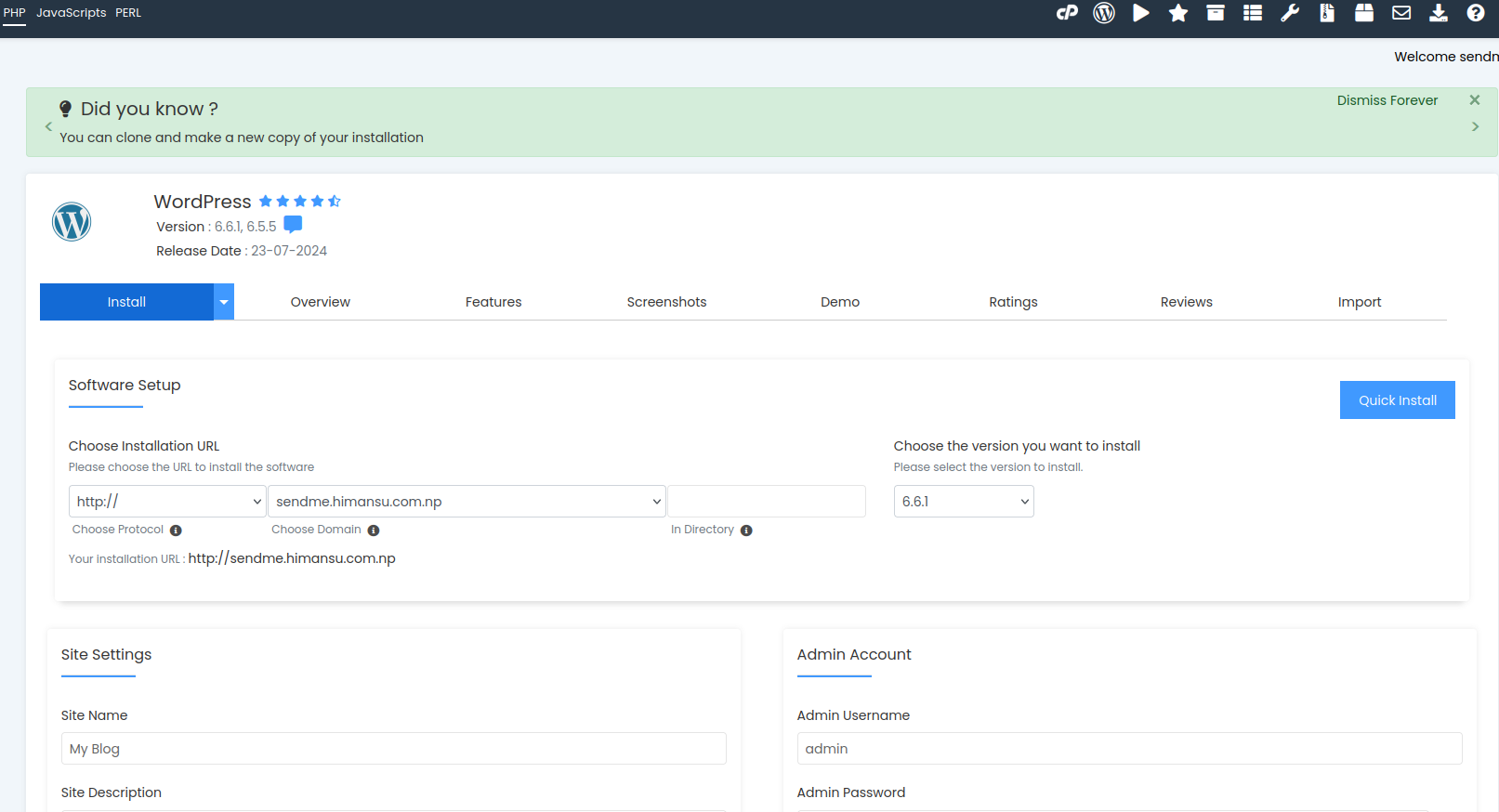The width and height of the screenshot is (1499, 812).
Task: Click the Admin Password label
Action: click(x=851, y=792)
